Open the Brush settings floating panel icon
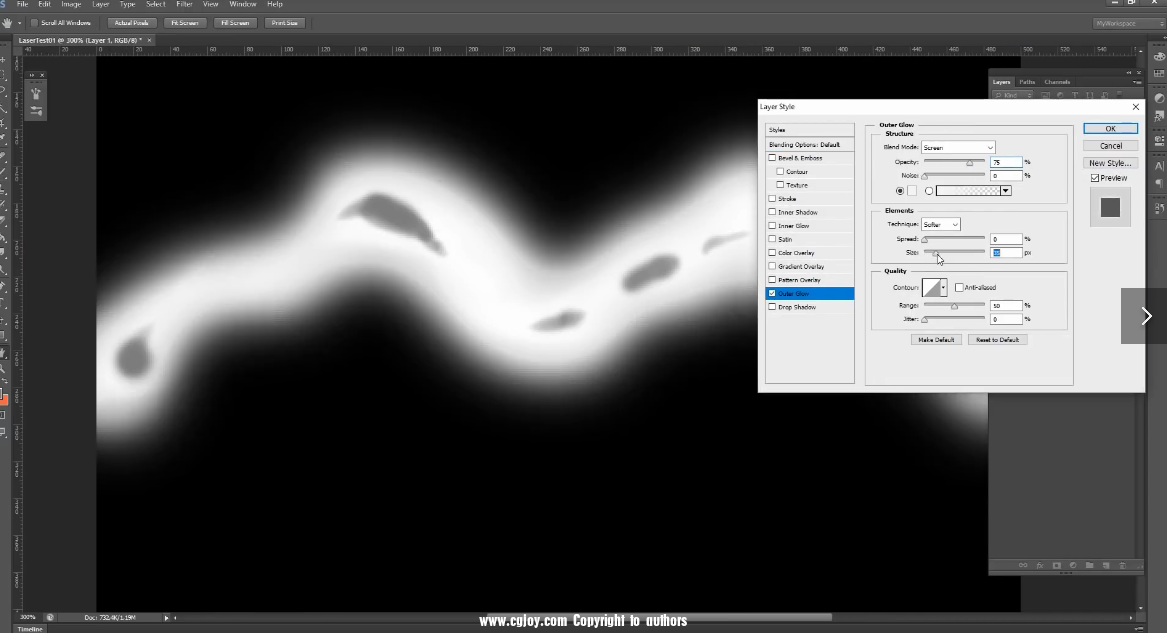Viewport: 1167px width, 633px height. (x=36, y=111)
